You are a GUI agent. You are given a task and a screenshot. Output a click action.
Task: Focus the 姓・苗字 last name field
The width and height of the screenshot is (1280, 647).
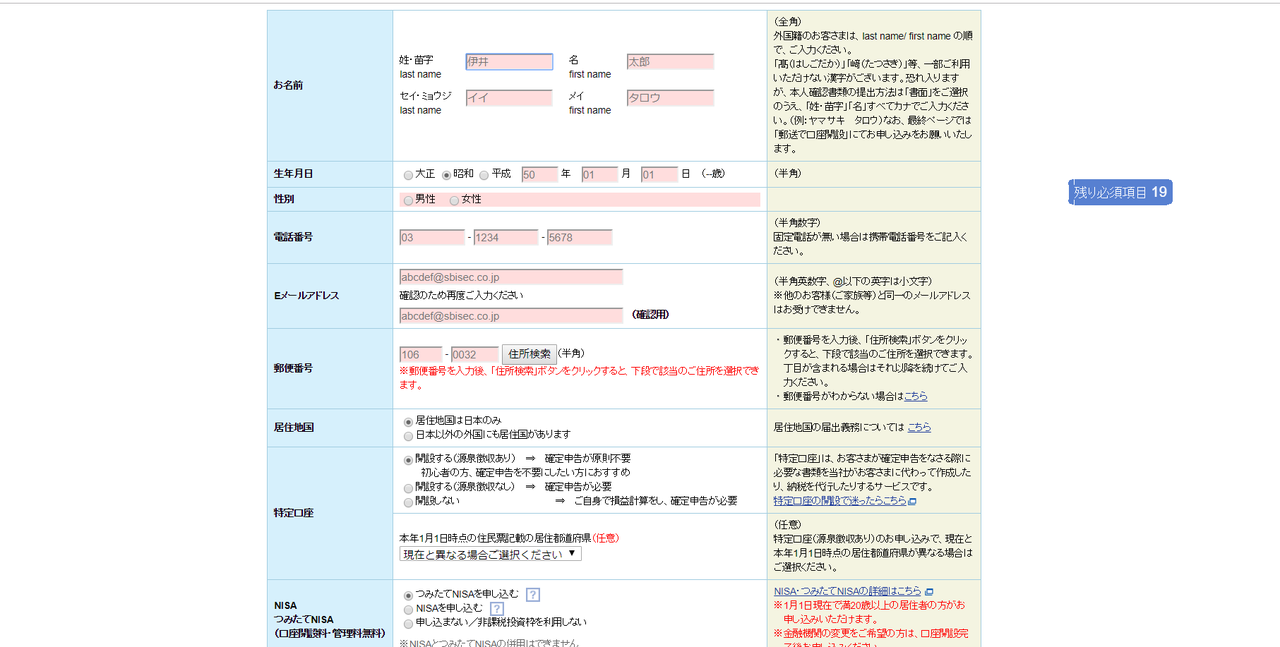(509, 62)
